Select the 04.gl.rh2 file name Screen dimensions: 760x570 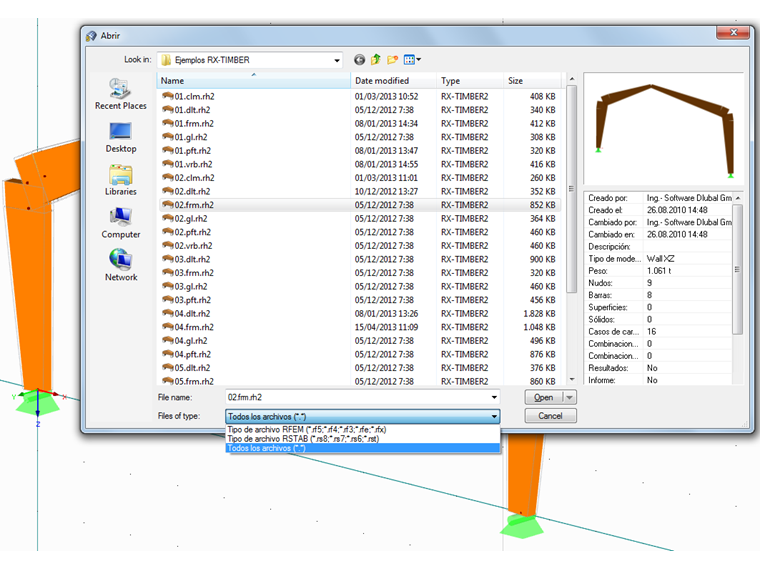coord(191,340)
